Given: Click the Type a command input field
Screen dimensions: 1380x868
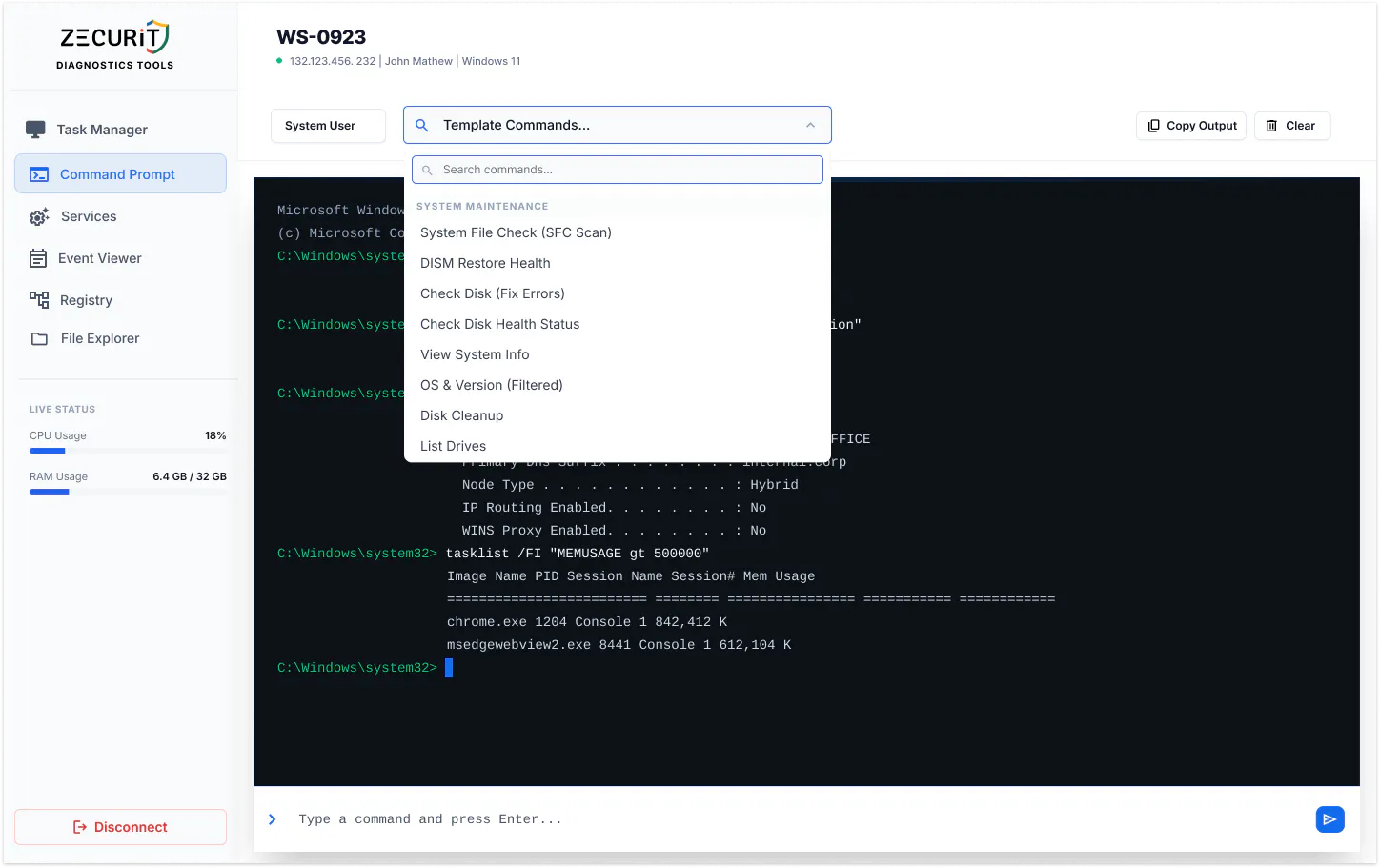Looking at the screenshot, I should [x=801, y=819].
